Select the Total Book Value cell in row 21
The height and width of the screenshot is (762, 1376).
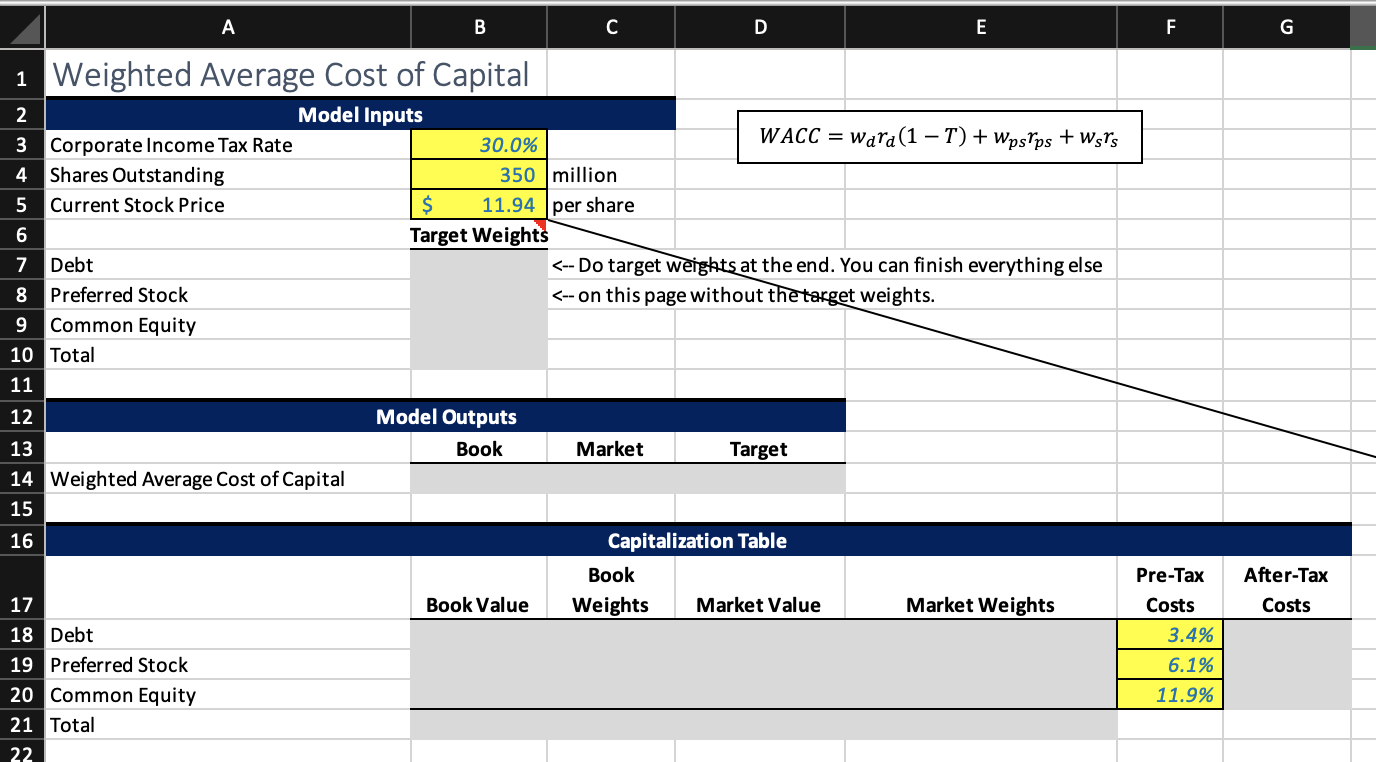(479, 725)
